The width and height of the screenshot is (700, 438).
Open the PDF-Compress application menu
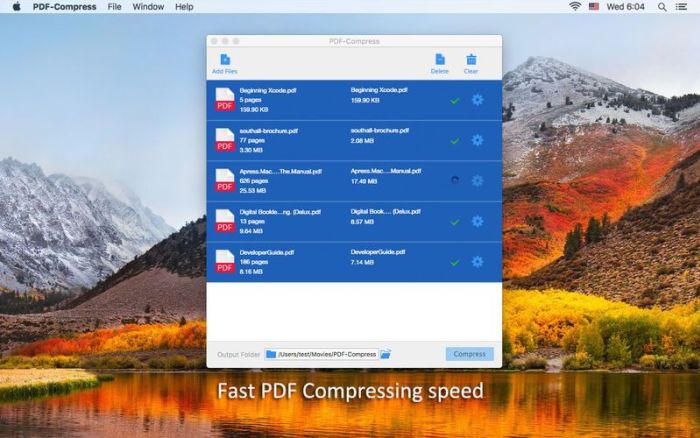(x=65, y=7)
